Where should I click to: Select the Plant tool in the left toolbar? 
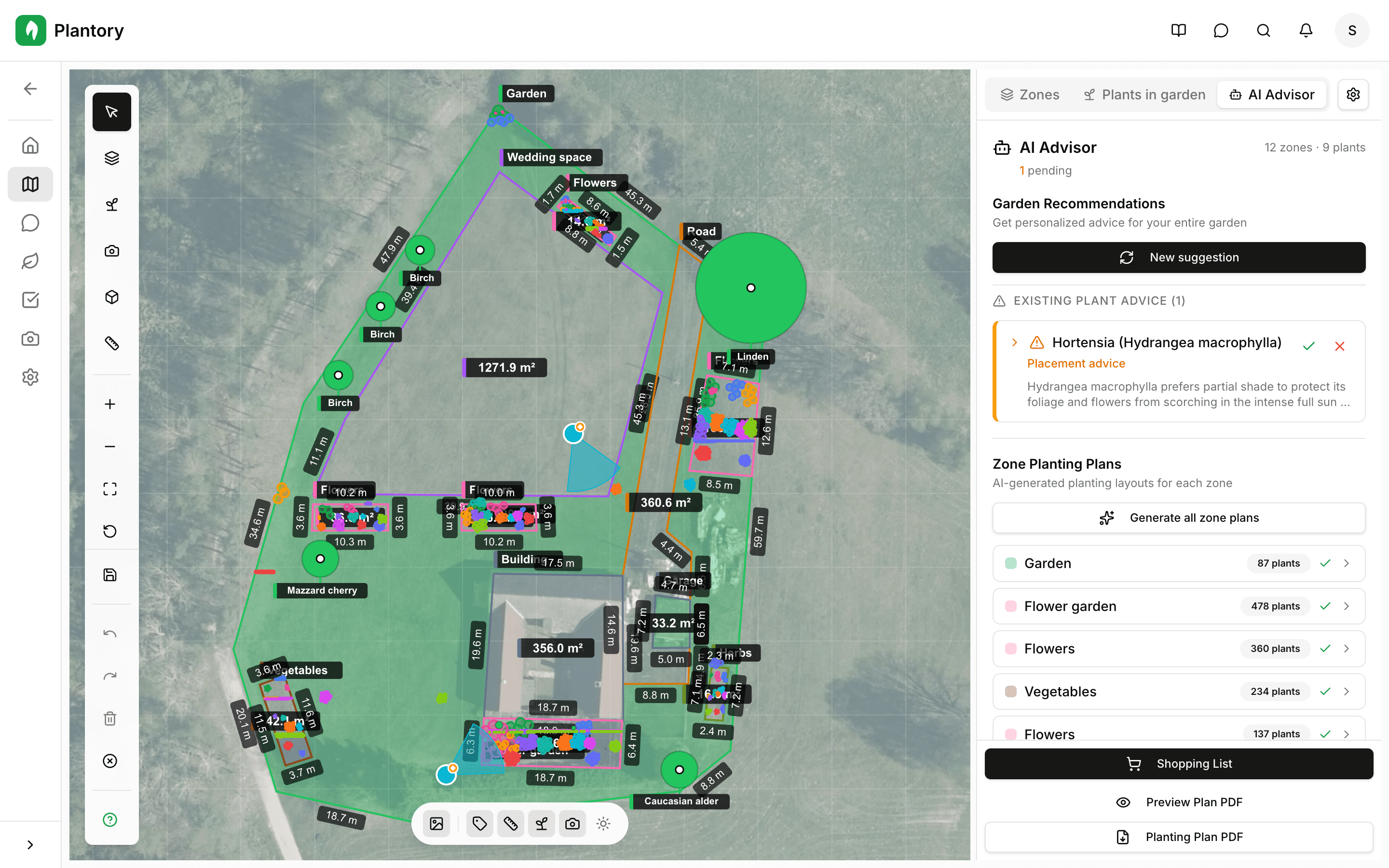click(111, 204)
